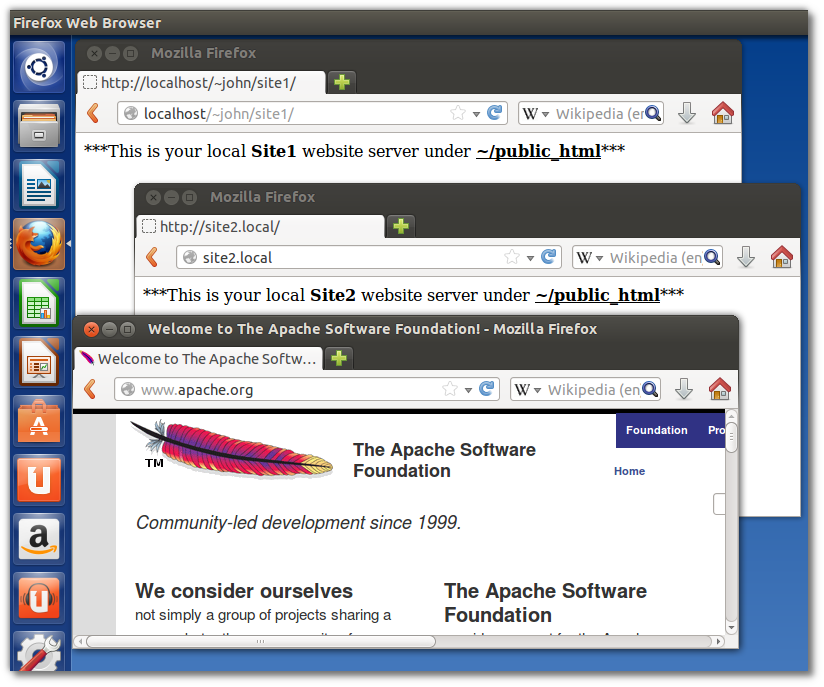Screen dimensions: 824x687
Task: Run Wikipedia search in the site1 window
Action: coord(653,113)
